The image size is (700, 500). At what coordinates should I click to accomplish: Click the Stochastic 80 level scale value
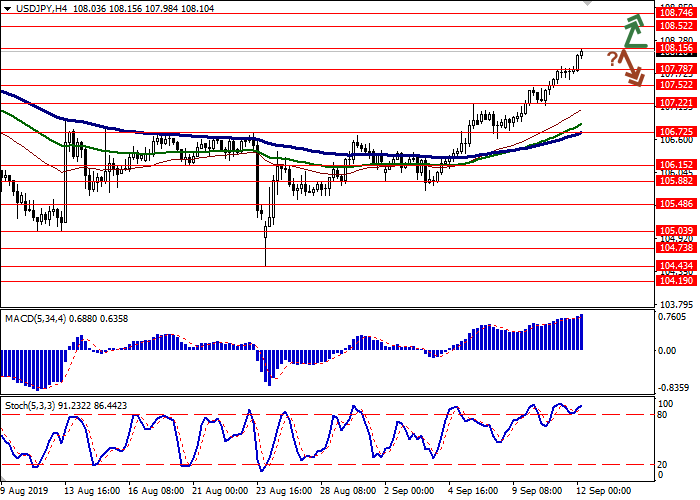point(663,414)
